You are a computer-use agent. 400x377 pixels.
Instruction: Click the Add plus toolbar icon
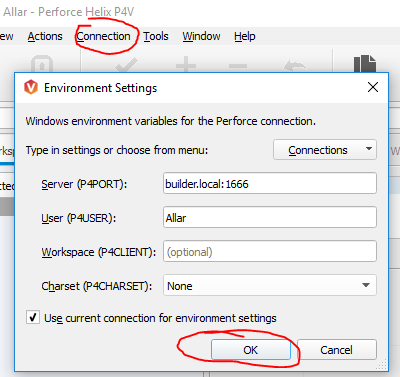coord(186,64)
